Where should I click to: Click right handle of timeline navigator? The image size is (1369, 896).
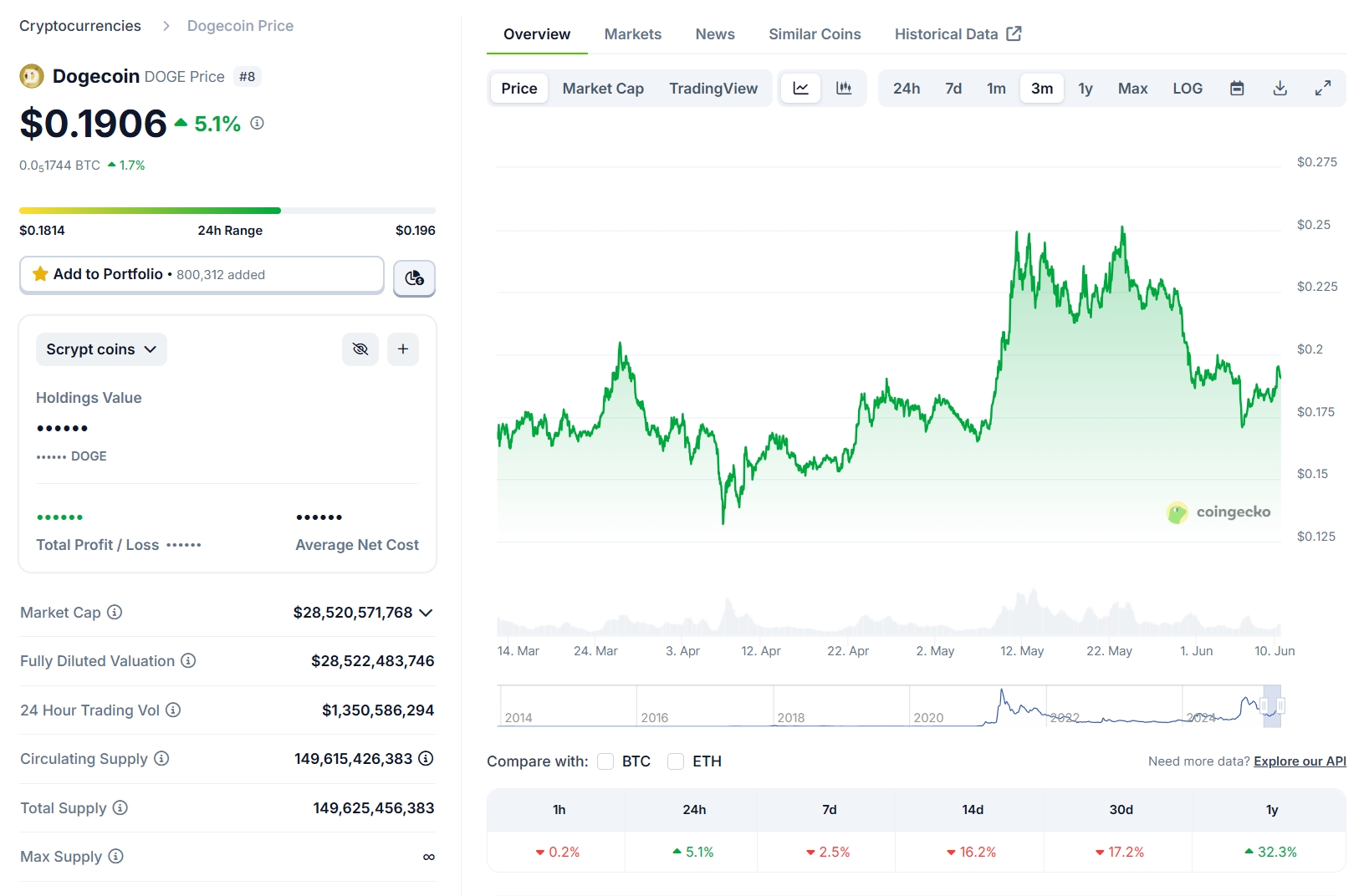point(1280,706)
